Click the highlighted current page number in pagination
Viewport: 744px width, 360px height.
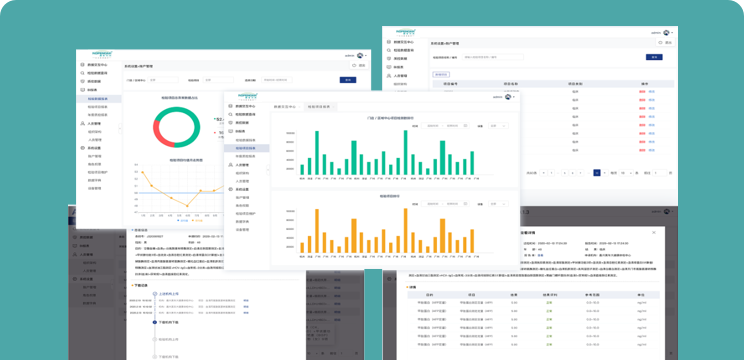[x=597, y=173]
